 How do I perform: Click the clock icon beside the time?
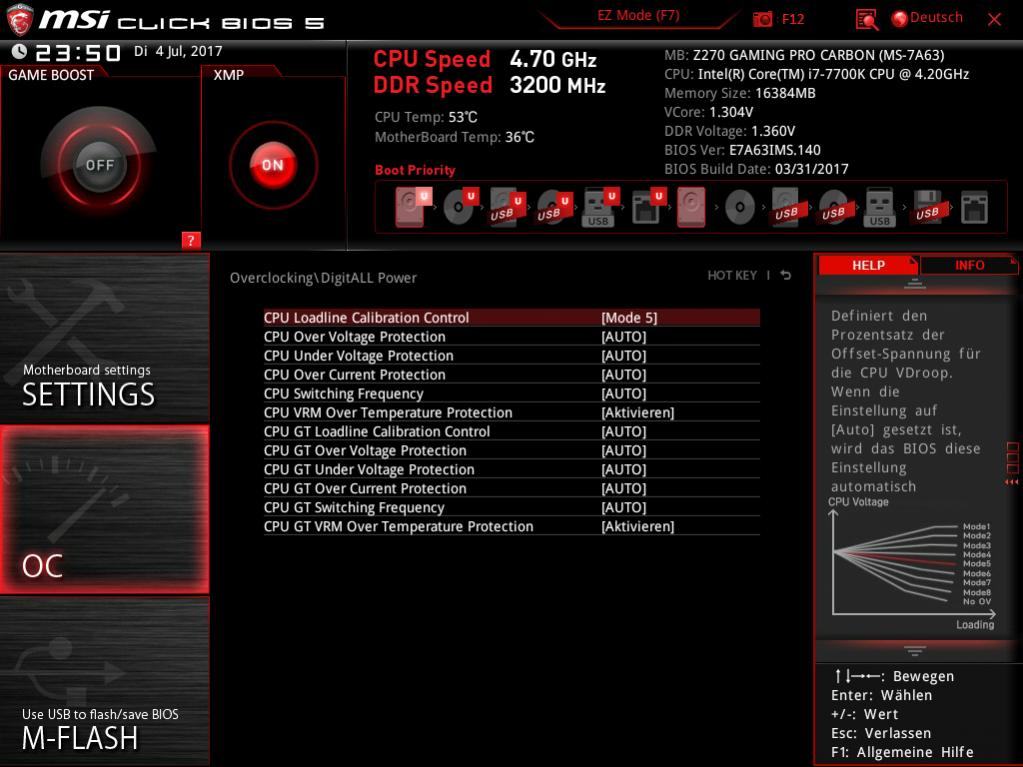[x=19, y=52]
